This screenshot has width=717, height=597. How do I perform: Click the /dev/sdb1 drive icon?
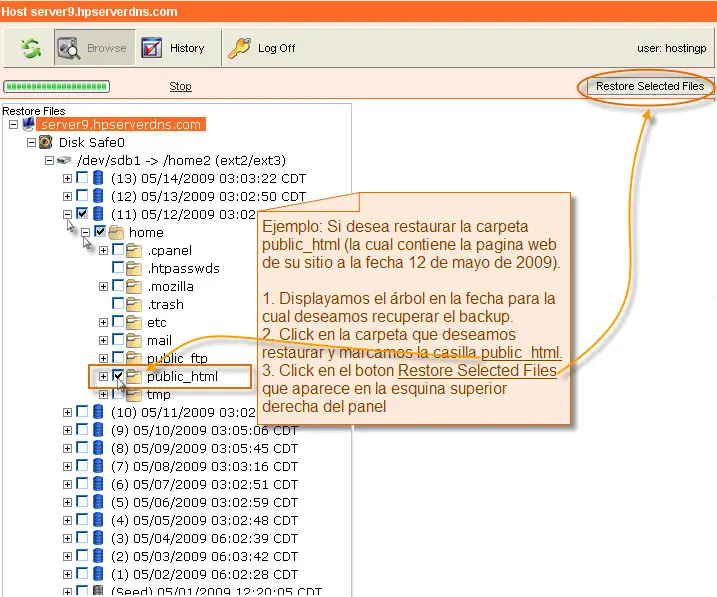pyautogui.click(x=64, y=160)
